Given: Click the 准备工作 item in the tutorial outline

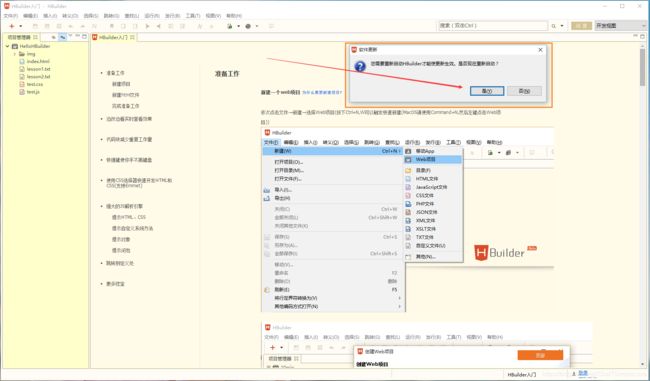Looking at the screenshot, I should pyautogui.click(x=115, y=73).
